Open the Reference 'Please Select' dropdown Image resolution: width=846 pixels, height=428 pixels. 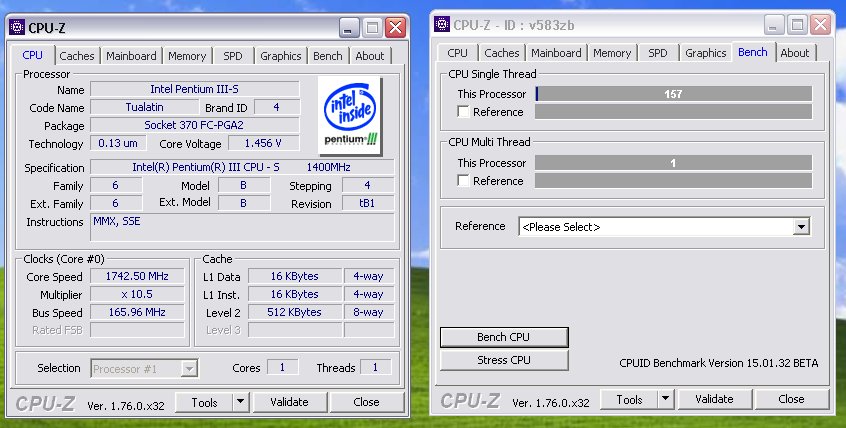(x=801, y=227)
